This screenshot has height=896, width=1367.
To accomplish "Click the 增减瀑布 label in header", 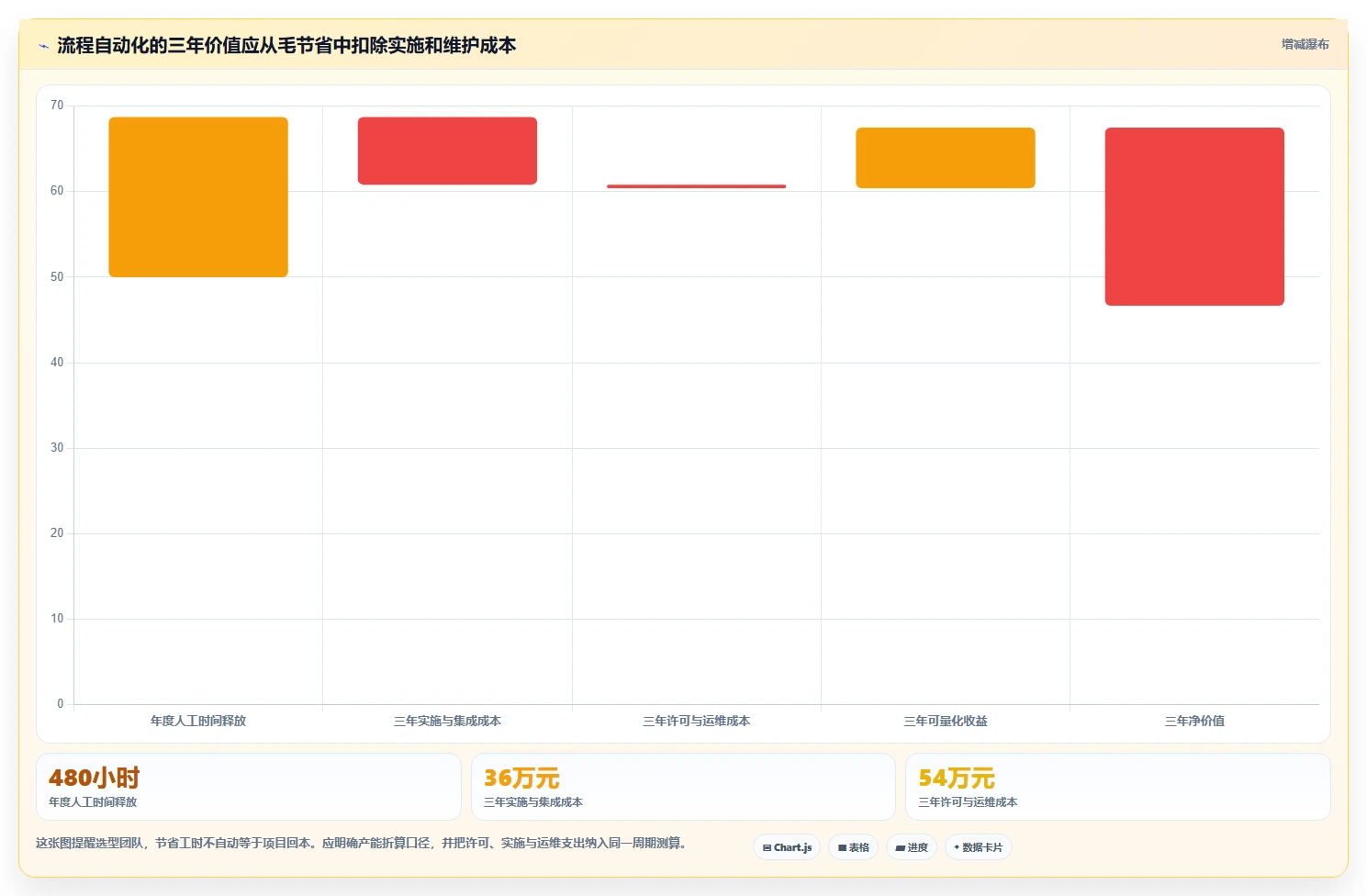I will [x=1305, y=44].
